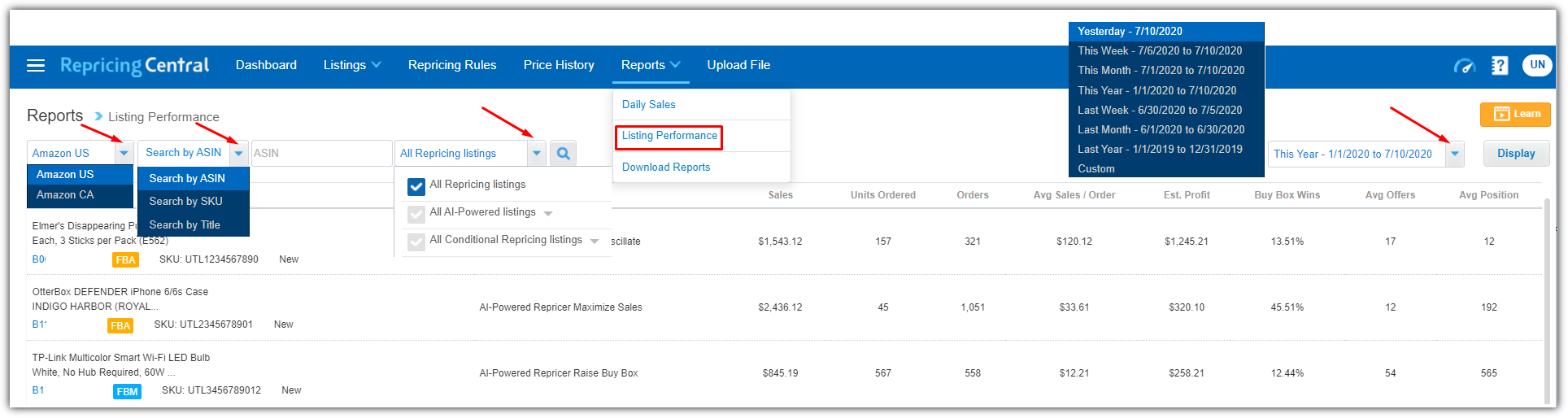Open the Listings menu chevron
Screen dimensions: 1568x418
point(376,65)
